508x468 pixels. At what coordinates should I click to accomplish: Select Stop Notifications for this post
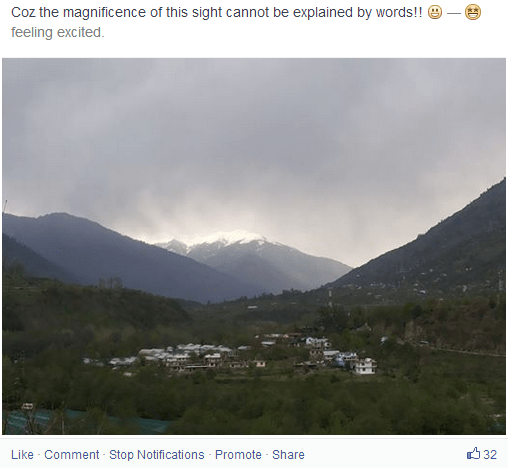pos(157,455)
